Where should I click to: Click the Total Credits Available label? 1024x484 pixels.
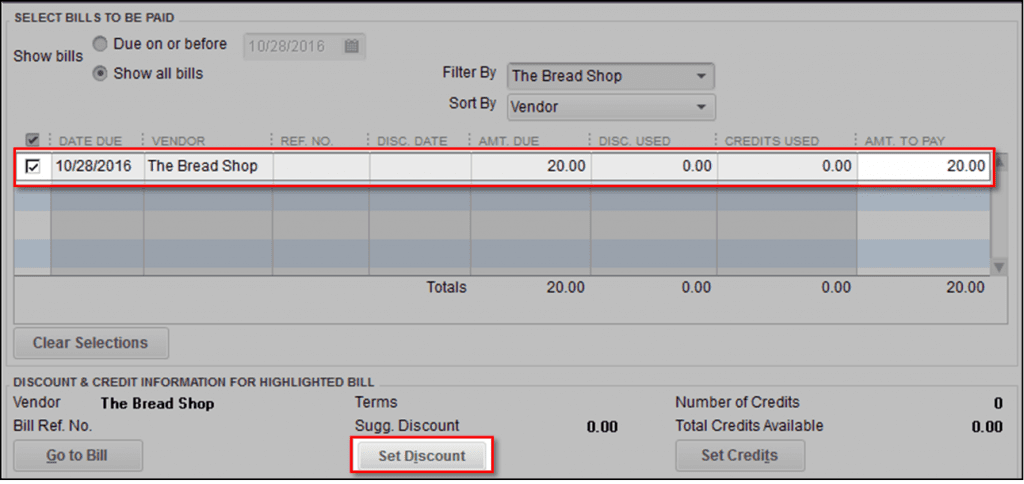pyautogui.click(x=749, y=426)
